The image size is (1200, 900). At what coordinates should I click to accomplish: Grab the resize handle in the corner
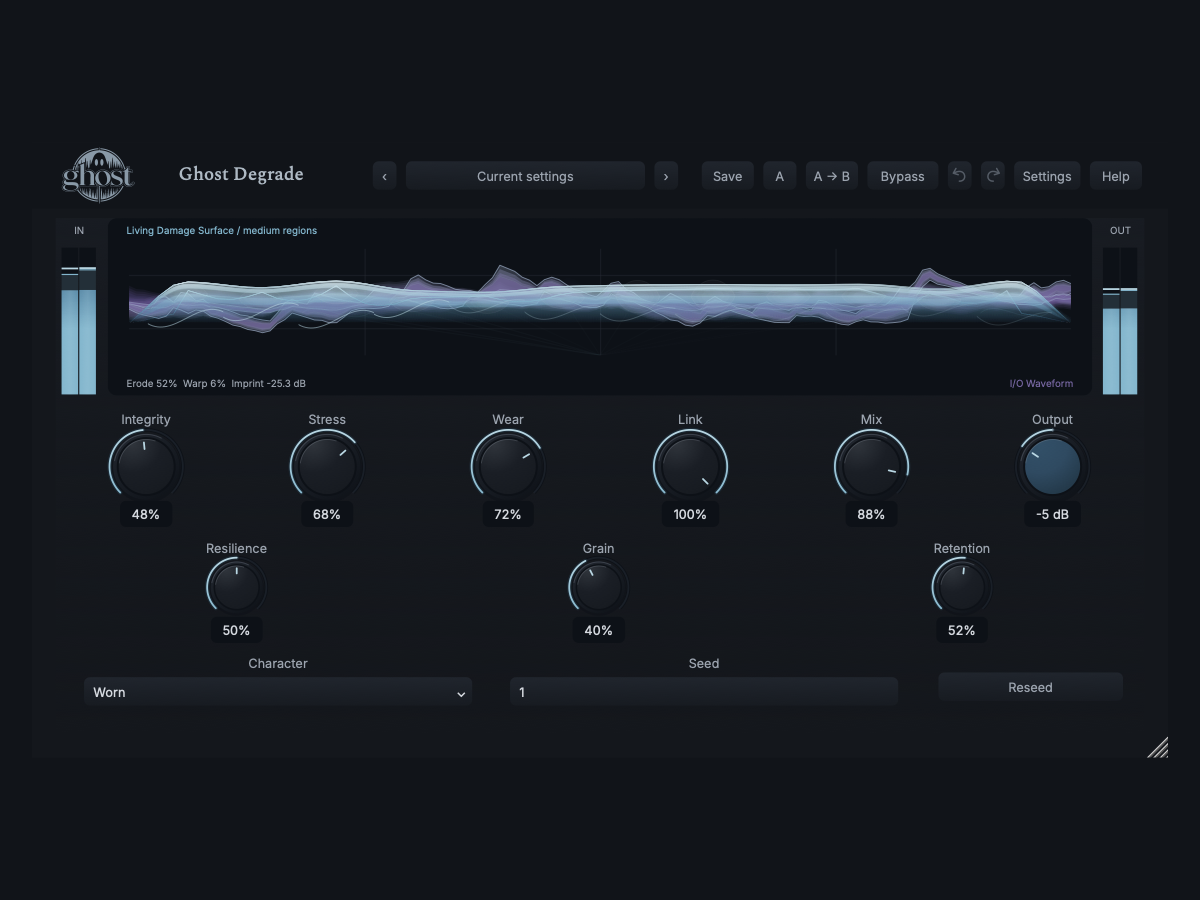(x=1157, y=747)
